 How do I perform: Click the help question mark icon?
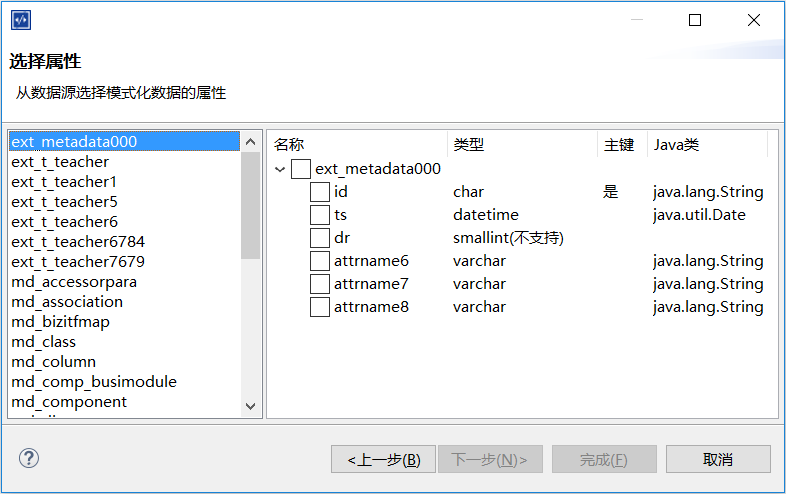tap(29, 459)
